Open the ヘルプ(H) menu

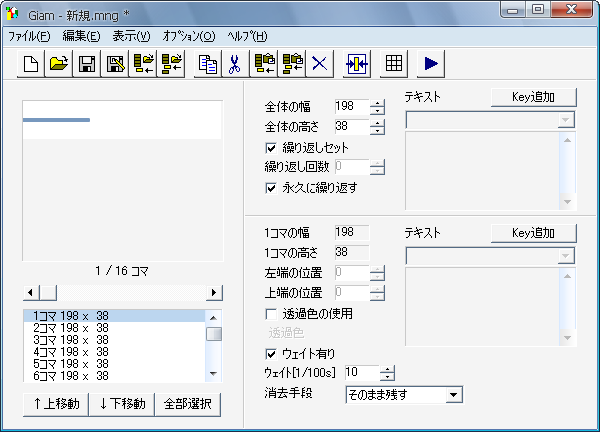[x=247, y=36]
